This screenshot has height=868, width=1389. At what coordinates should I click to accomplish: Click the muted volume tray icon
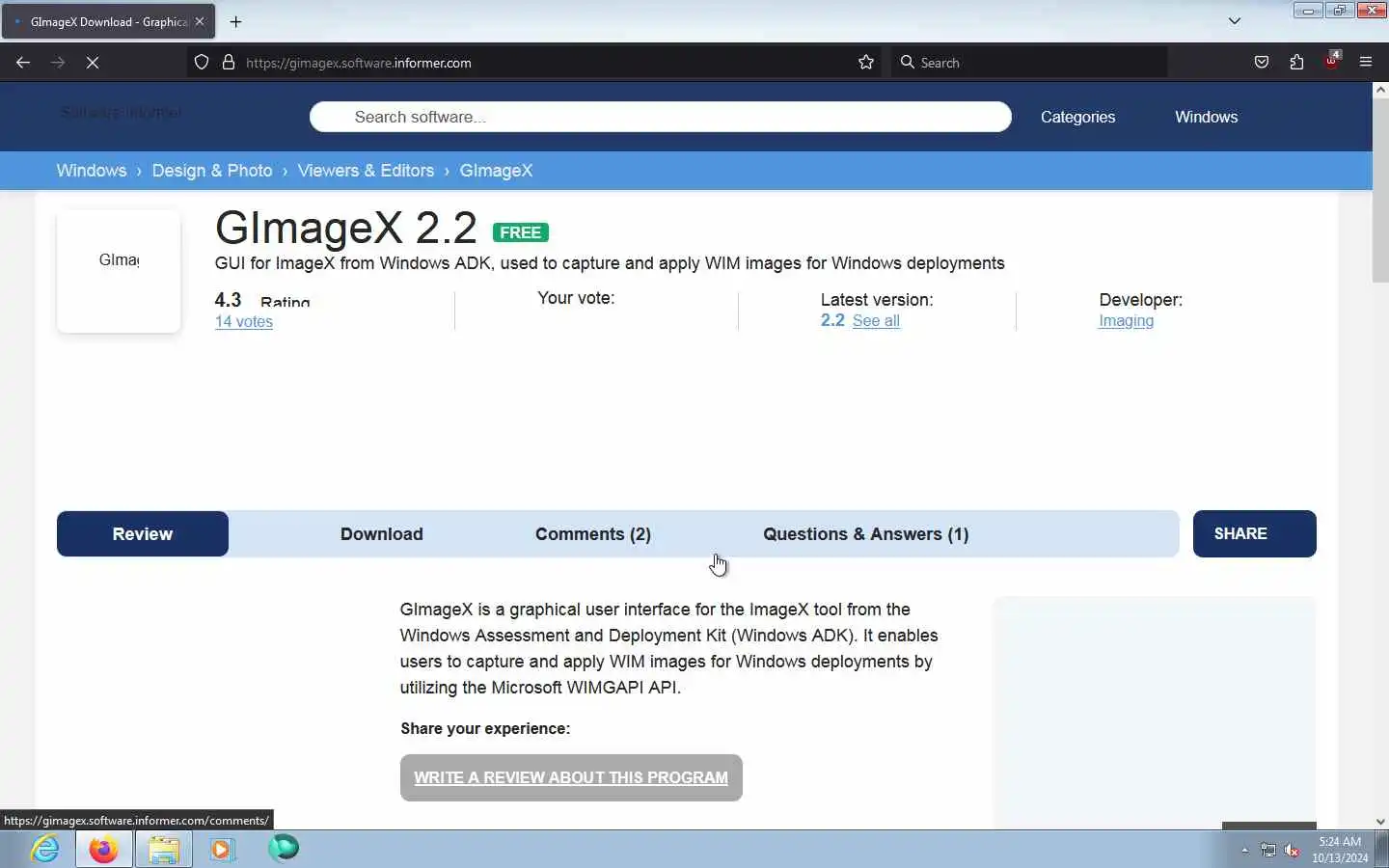pos(1293,850)
